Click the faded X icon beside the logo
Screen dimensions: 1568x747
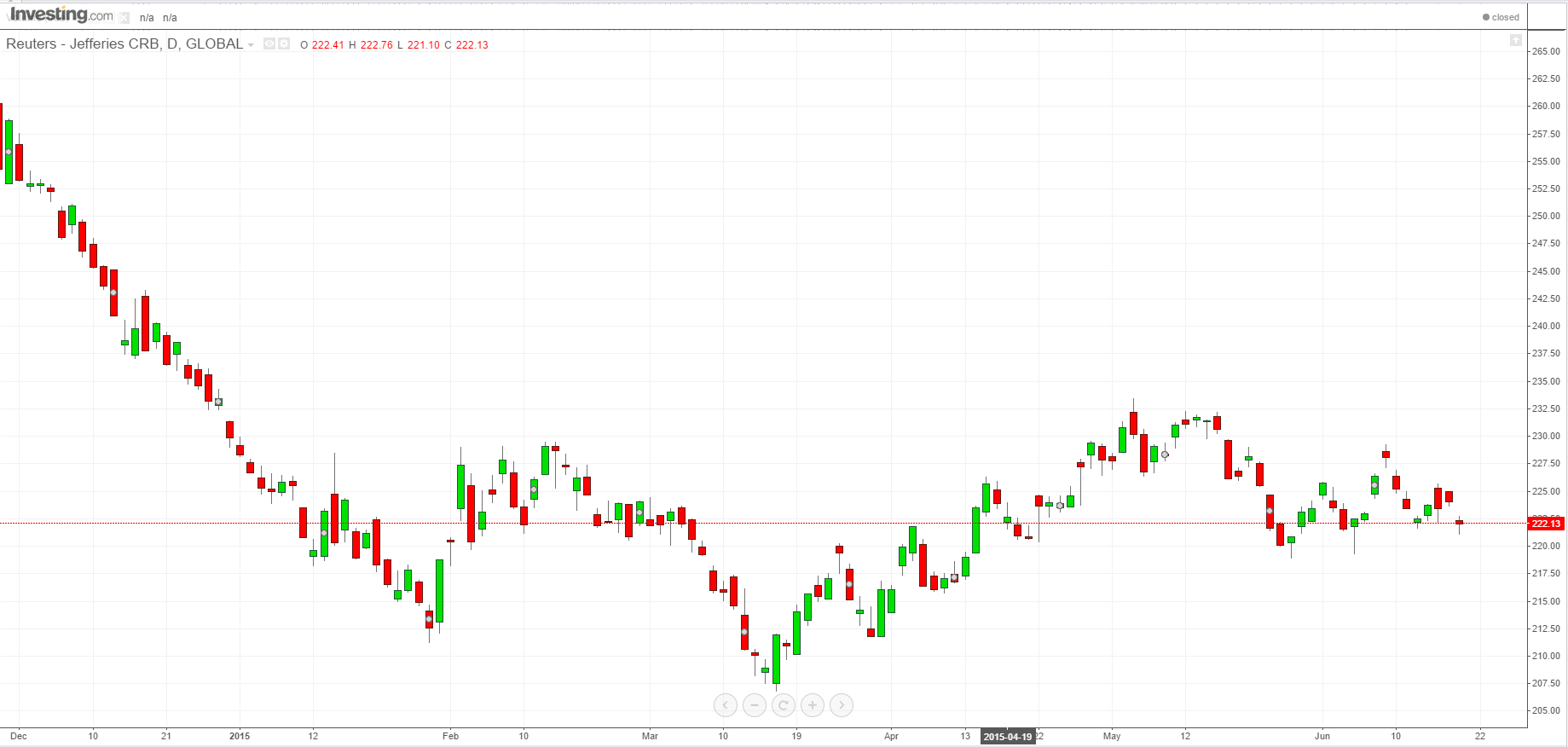[124, 17]
